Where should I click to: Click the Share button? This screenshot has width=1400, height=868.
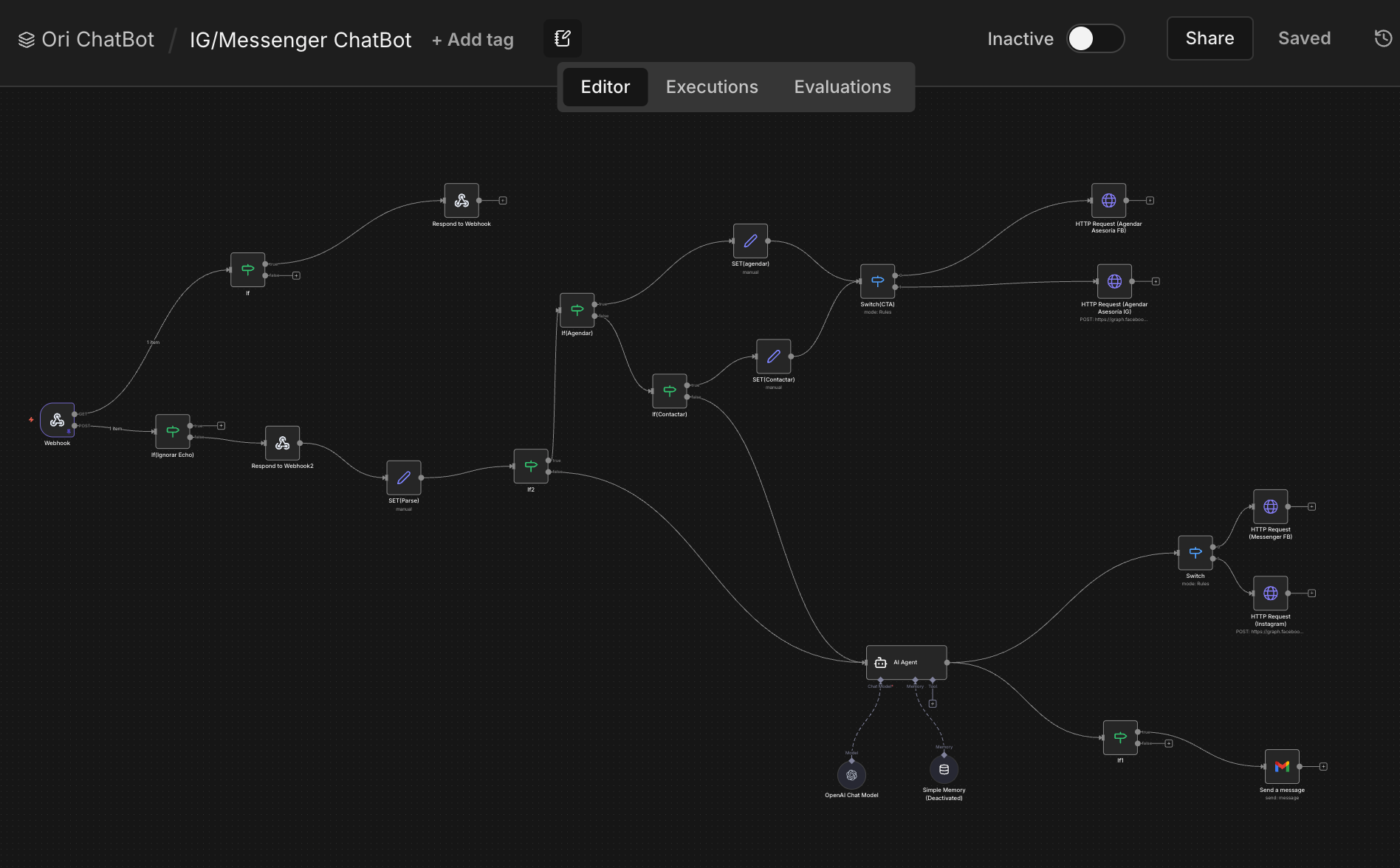[x=1209, y=38]
